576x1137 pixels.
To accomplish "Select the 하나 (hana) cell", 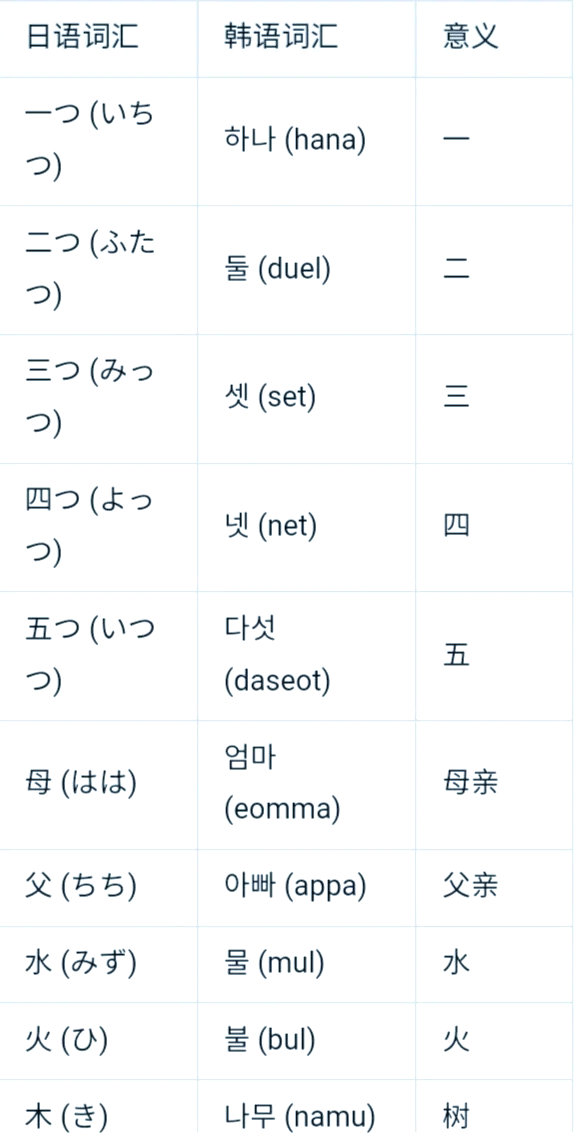I will pyautogui.click(x=306, y=141).
